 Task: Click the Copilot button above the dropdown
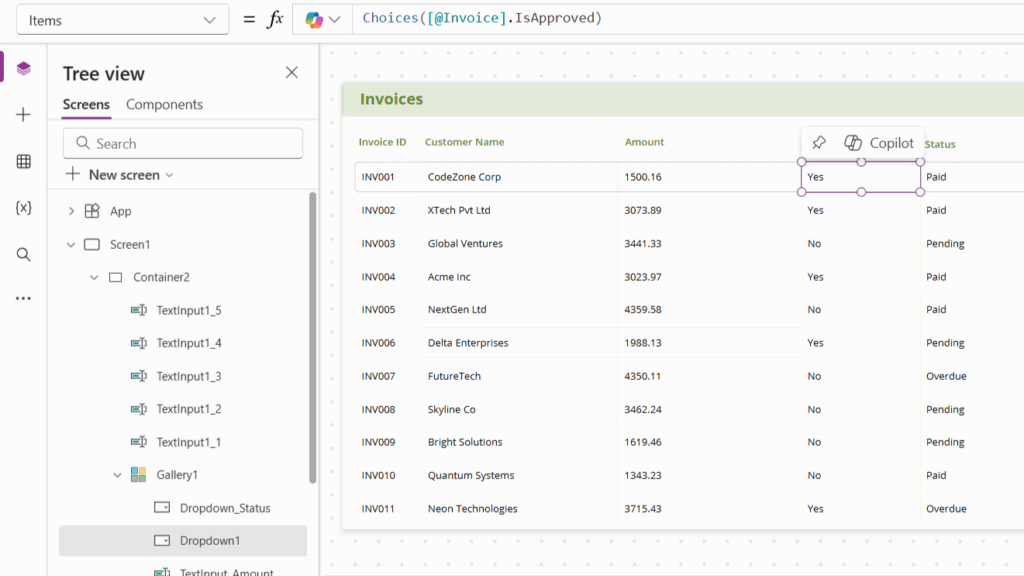click(x=879, y=142)
